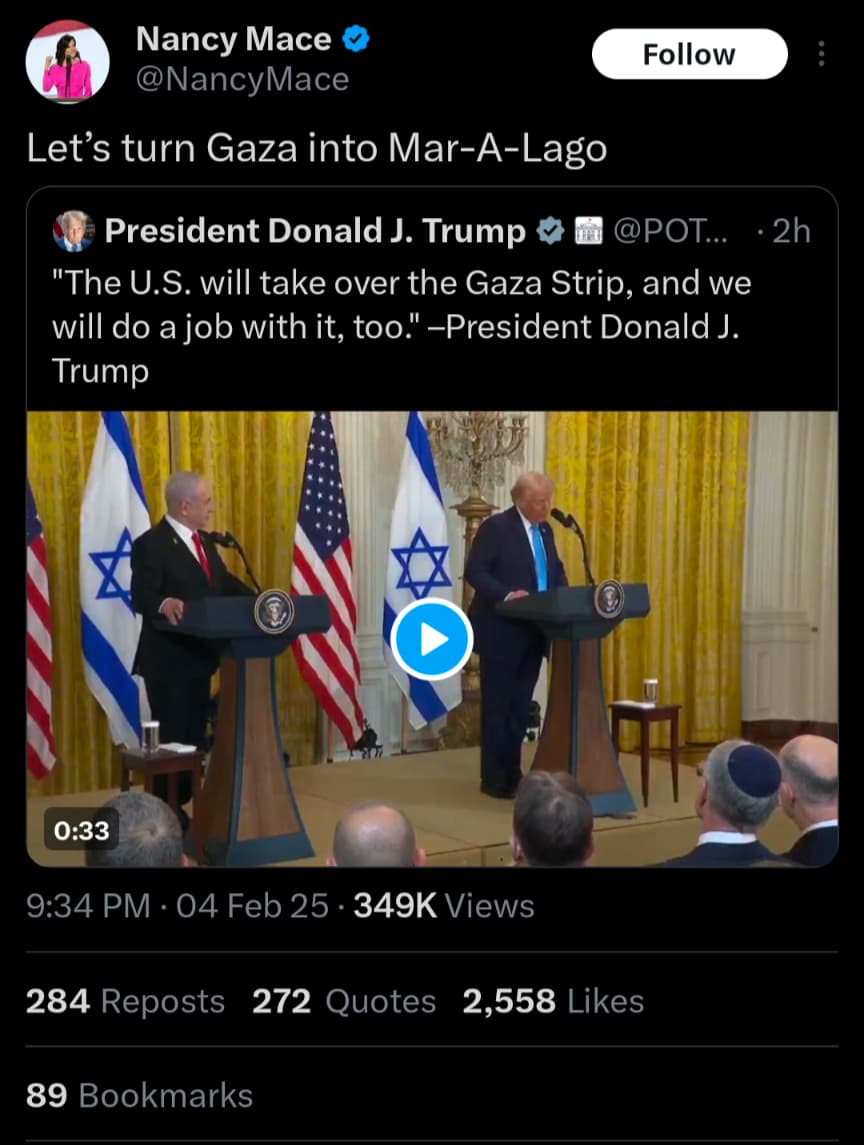
Task: Open Nancy Mace's profile picture
Action: (x=67, y=62)
